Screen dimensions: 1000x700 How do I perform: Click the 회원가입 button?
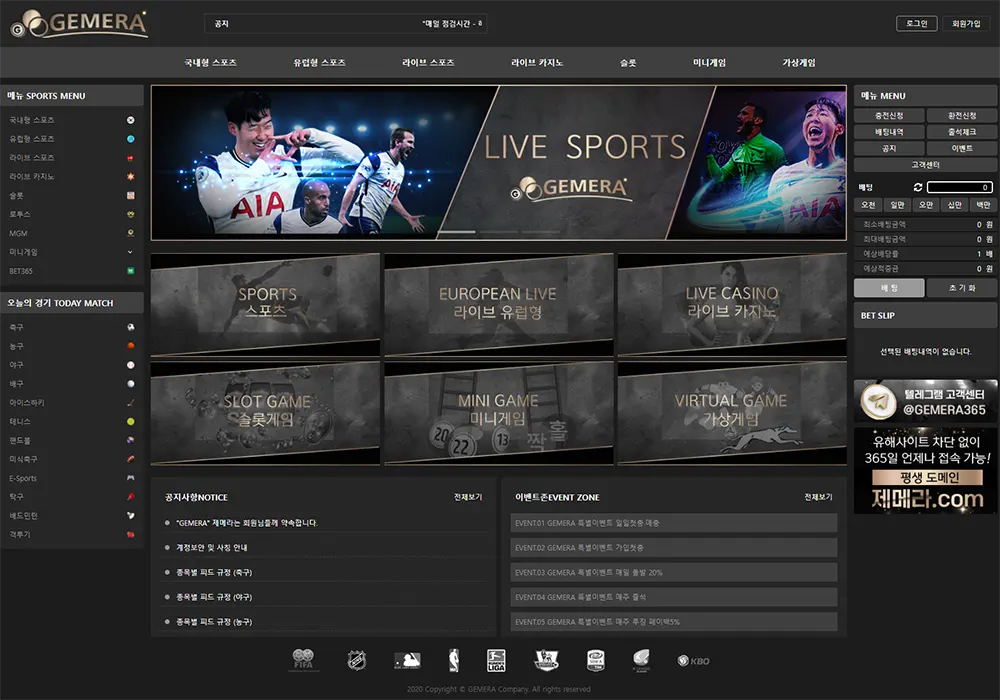[966, 24]
